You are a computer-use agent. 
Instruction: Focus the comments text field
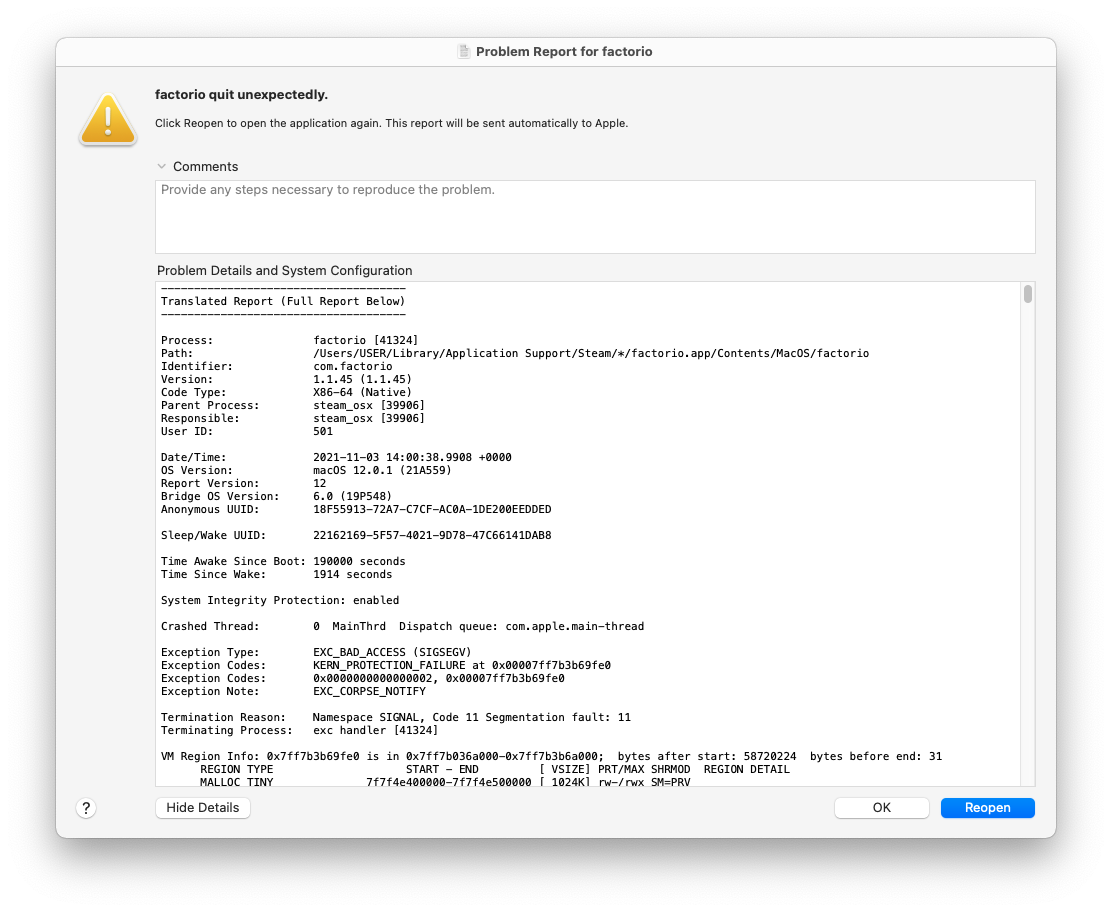point(594,217)
